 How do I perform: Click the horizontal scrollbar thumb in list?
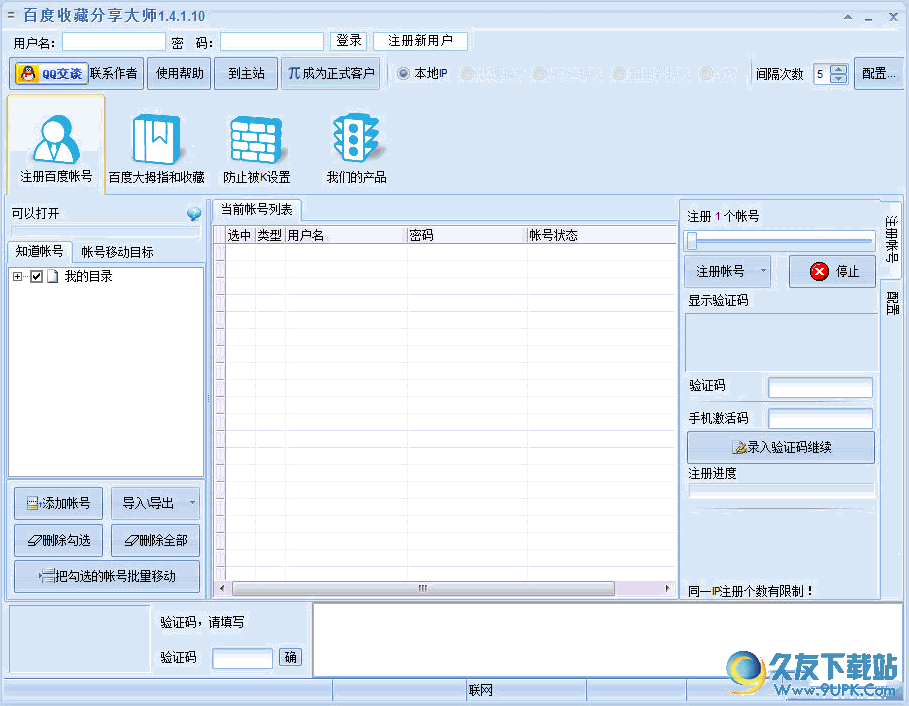[x=423, y=588]
